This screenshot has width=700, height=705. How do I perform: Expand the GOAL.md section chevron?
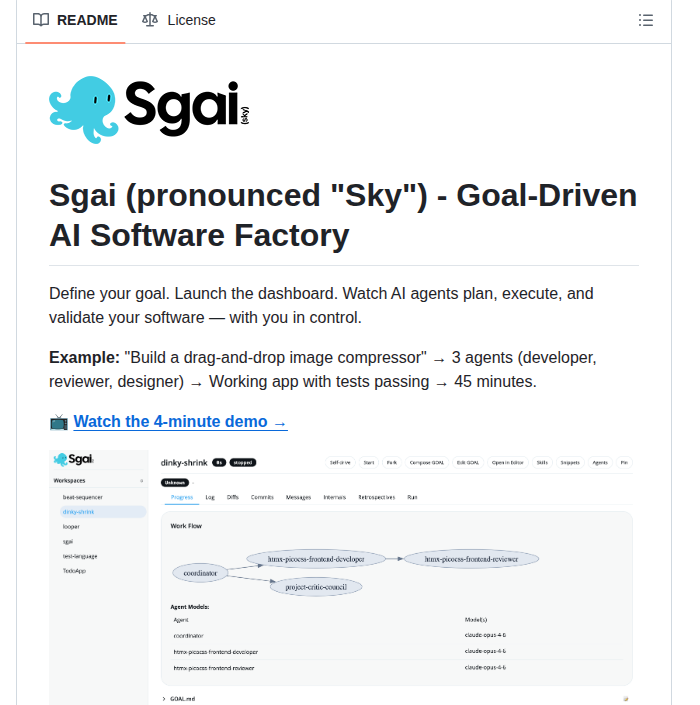coord(164,699)
